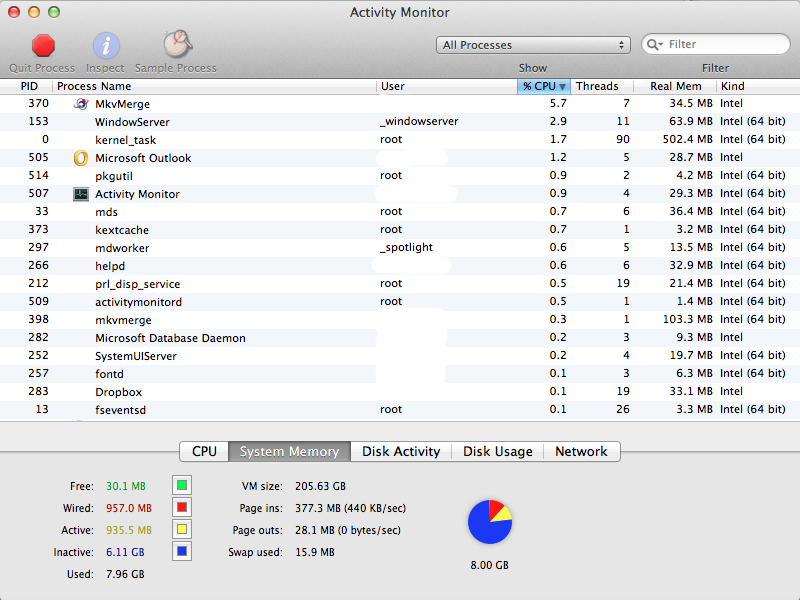Select the mdworker process row
The height and width of the screenshot is (600, 800).
400,248
